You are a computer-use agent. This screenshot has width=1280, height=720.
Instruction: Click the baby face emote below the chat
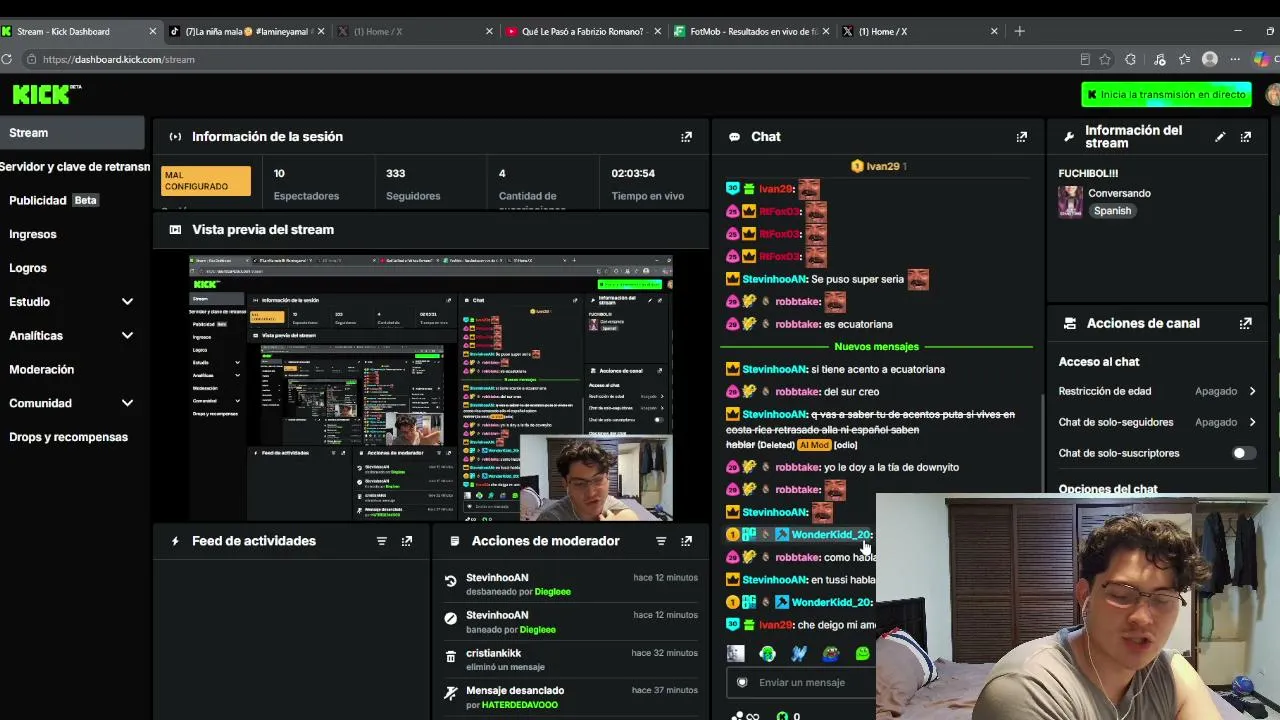(736, 654)
